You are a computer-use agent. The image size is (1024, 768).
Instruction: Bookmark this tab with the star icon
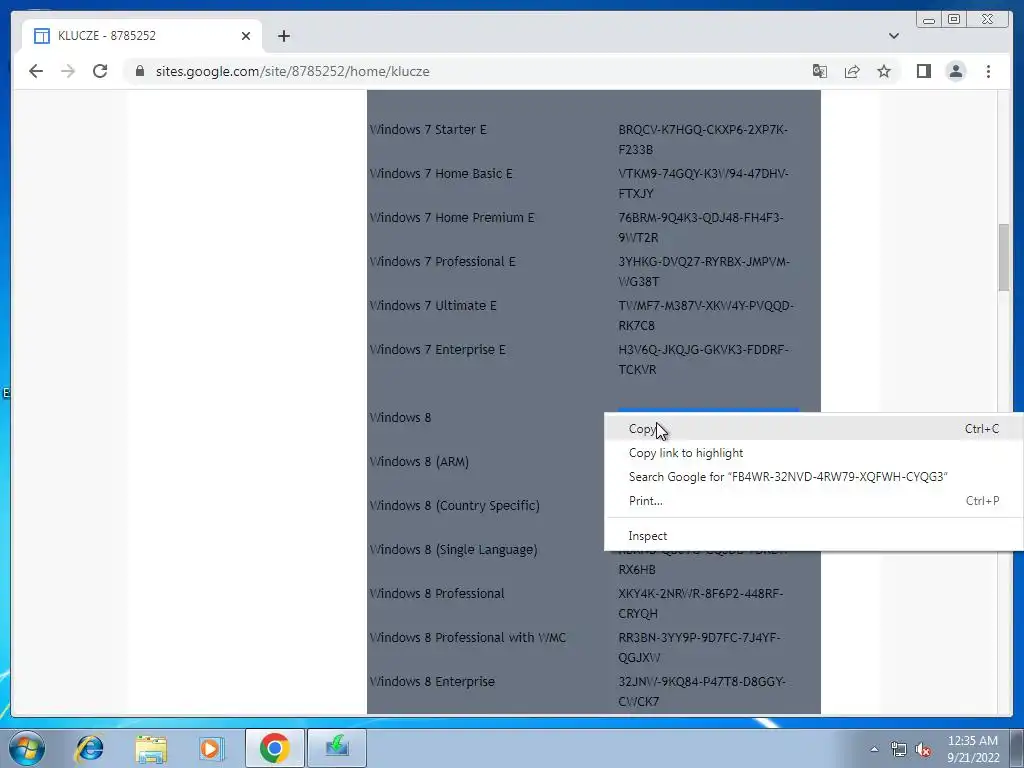click(x=884, y=71)
